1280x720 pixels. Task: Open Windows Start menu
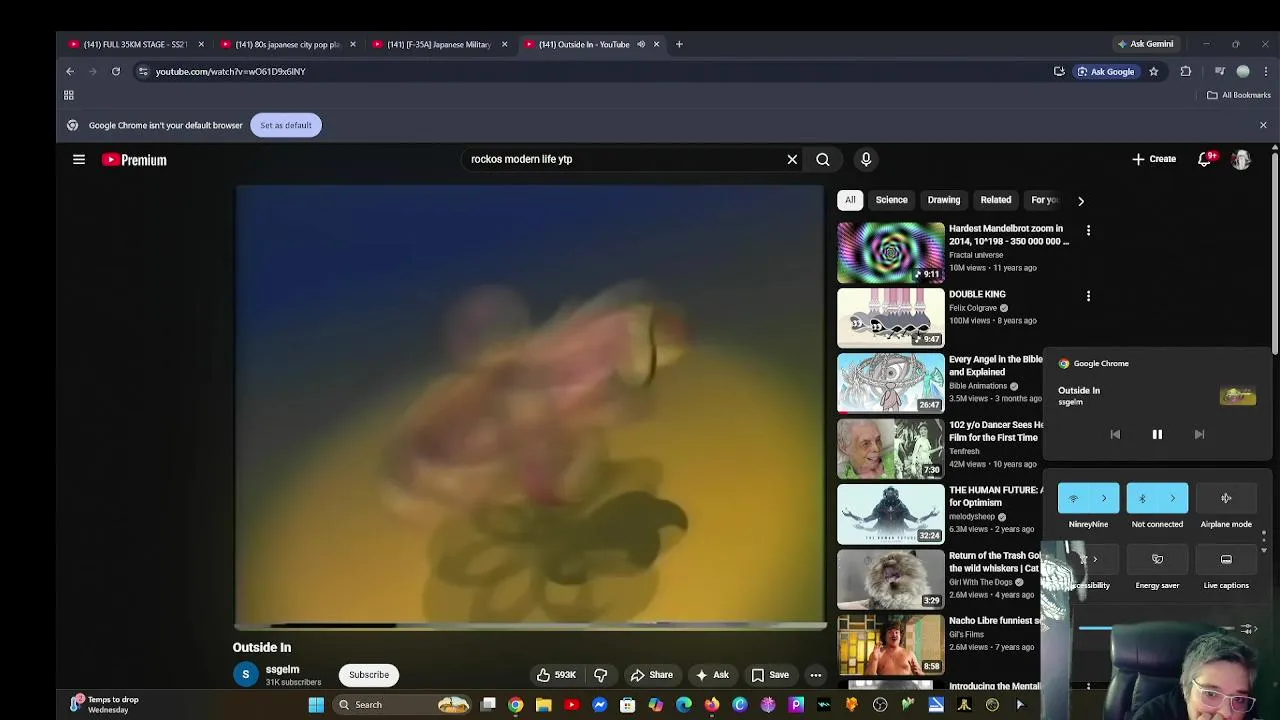coord(316,705)
